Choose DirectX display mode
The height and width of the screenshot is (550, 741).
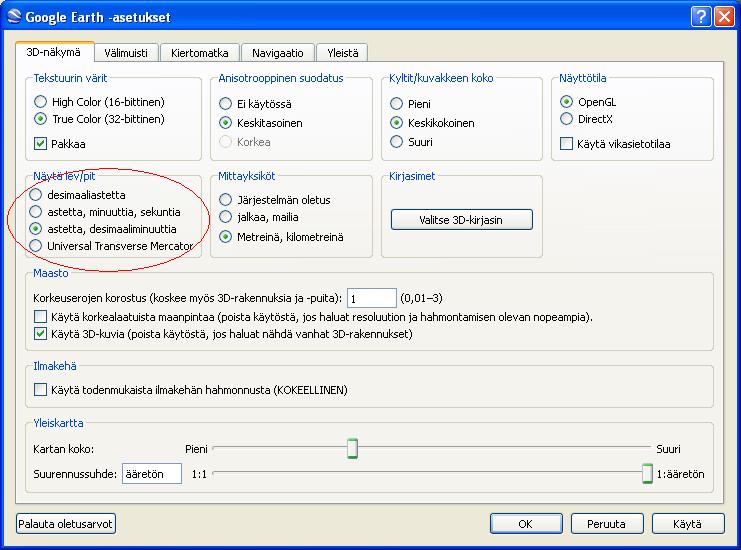567,119
